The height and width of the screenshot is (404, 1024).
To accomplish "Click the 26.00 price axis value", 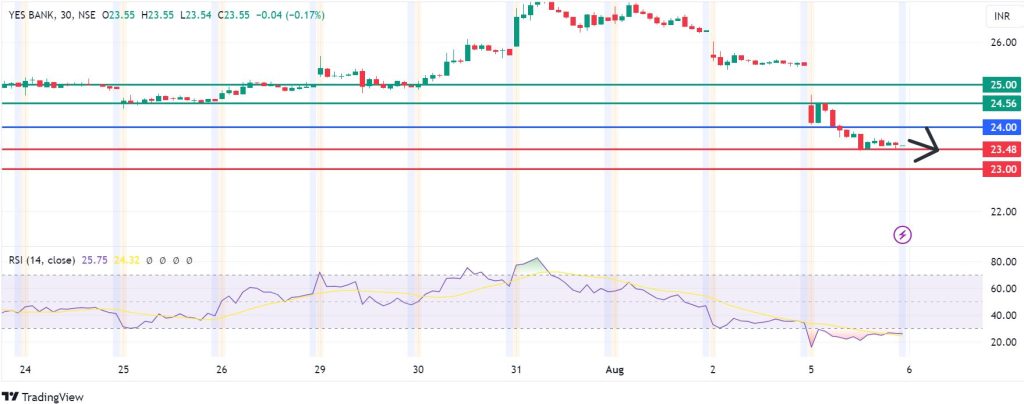I will point(1004,42).
